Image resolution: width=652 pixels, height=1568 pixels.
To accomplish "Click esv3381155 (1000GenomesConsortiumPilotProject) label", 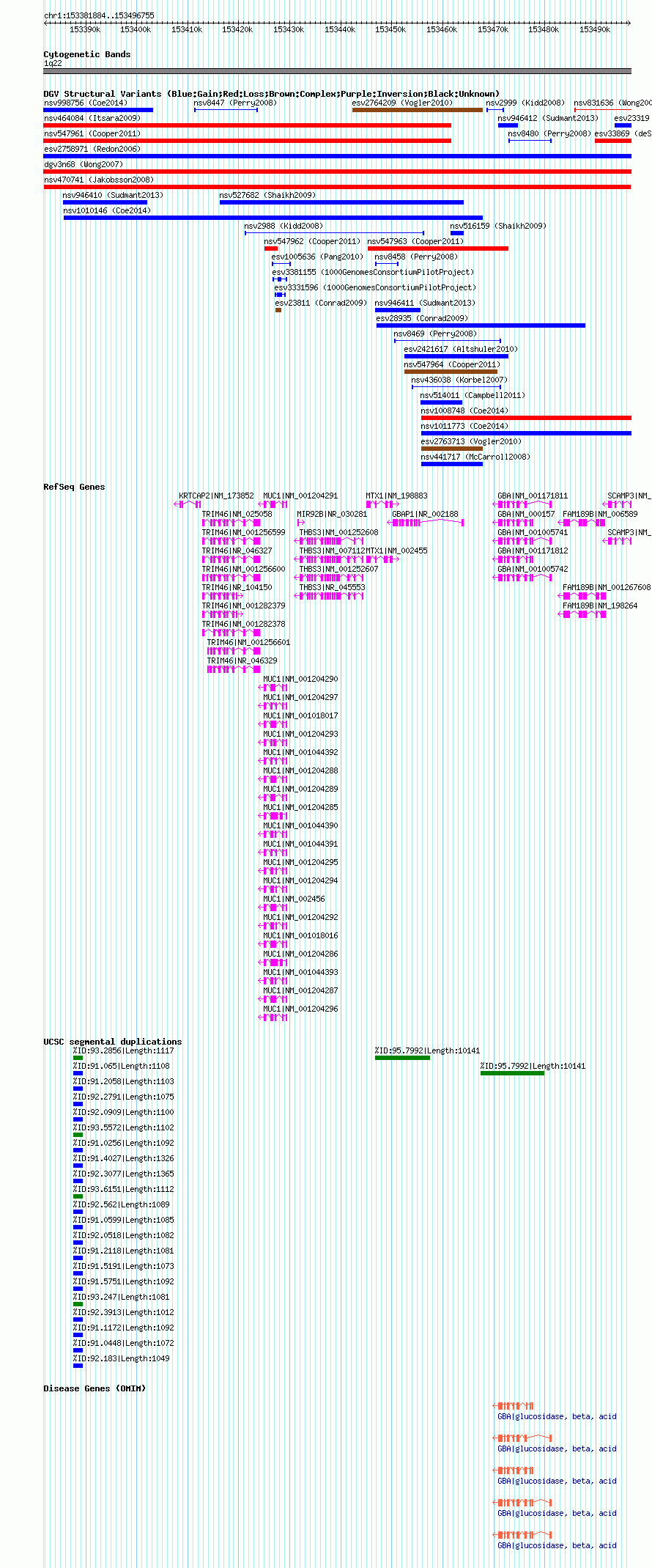I will tap(373, 272).
